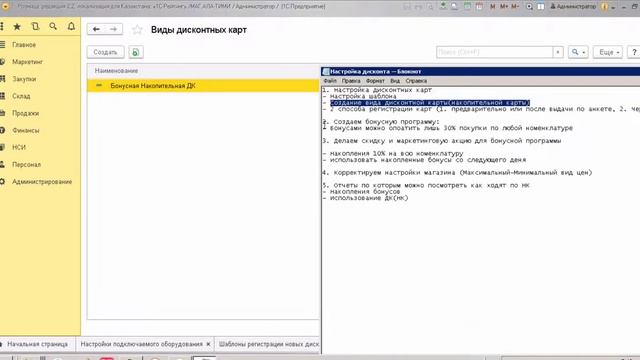Viewport: 640px width, 360px height.
Task: Open the Справка menu in Блокнот
Action: [416, 81]
